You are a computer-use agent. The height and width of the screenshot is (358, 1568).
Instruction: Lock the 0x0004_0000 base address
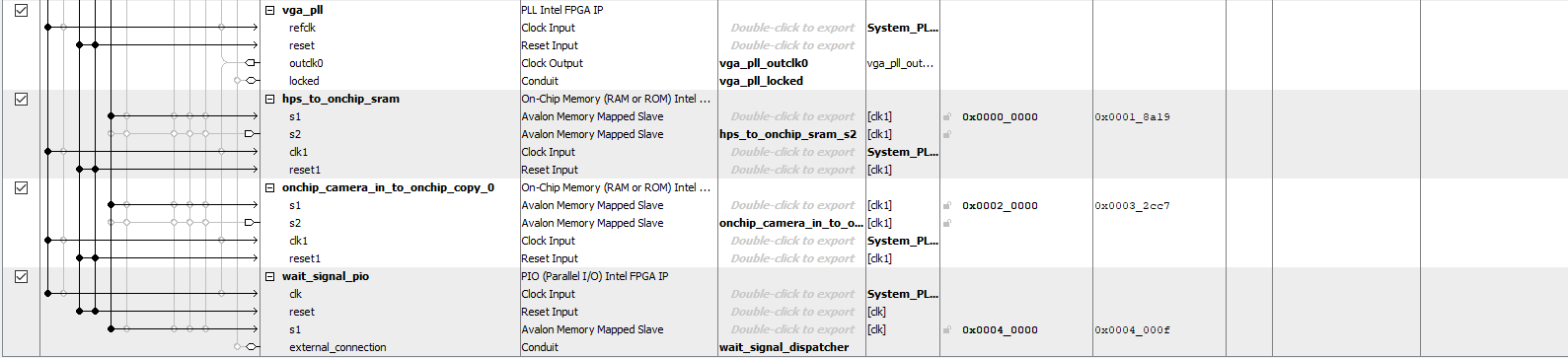tap(947, 329)
